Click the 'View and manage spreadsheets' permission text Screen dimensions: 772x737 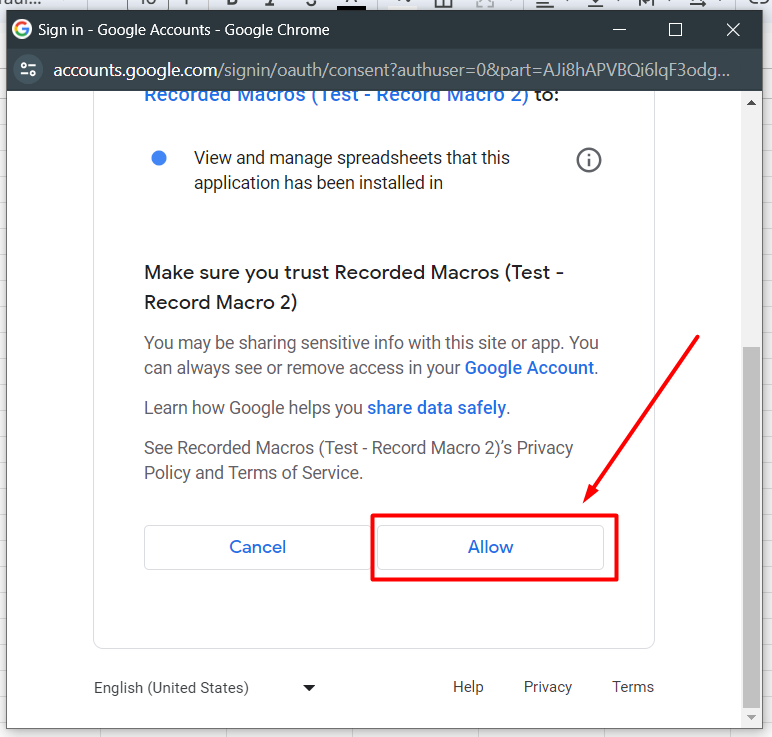[352, 170]
